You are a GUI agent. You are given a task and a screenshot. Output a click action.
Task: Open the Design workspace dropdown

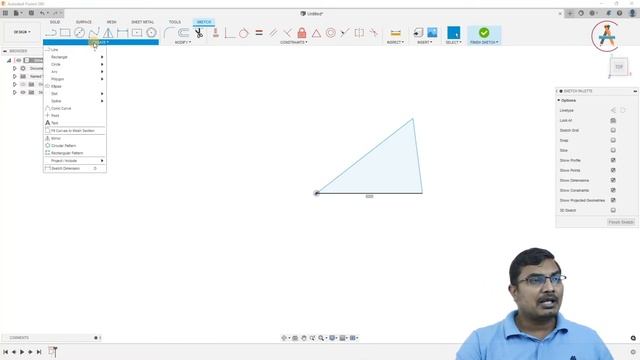tap(22, 32)
